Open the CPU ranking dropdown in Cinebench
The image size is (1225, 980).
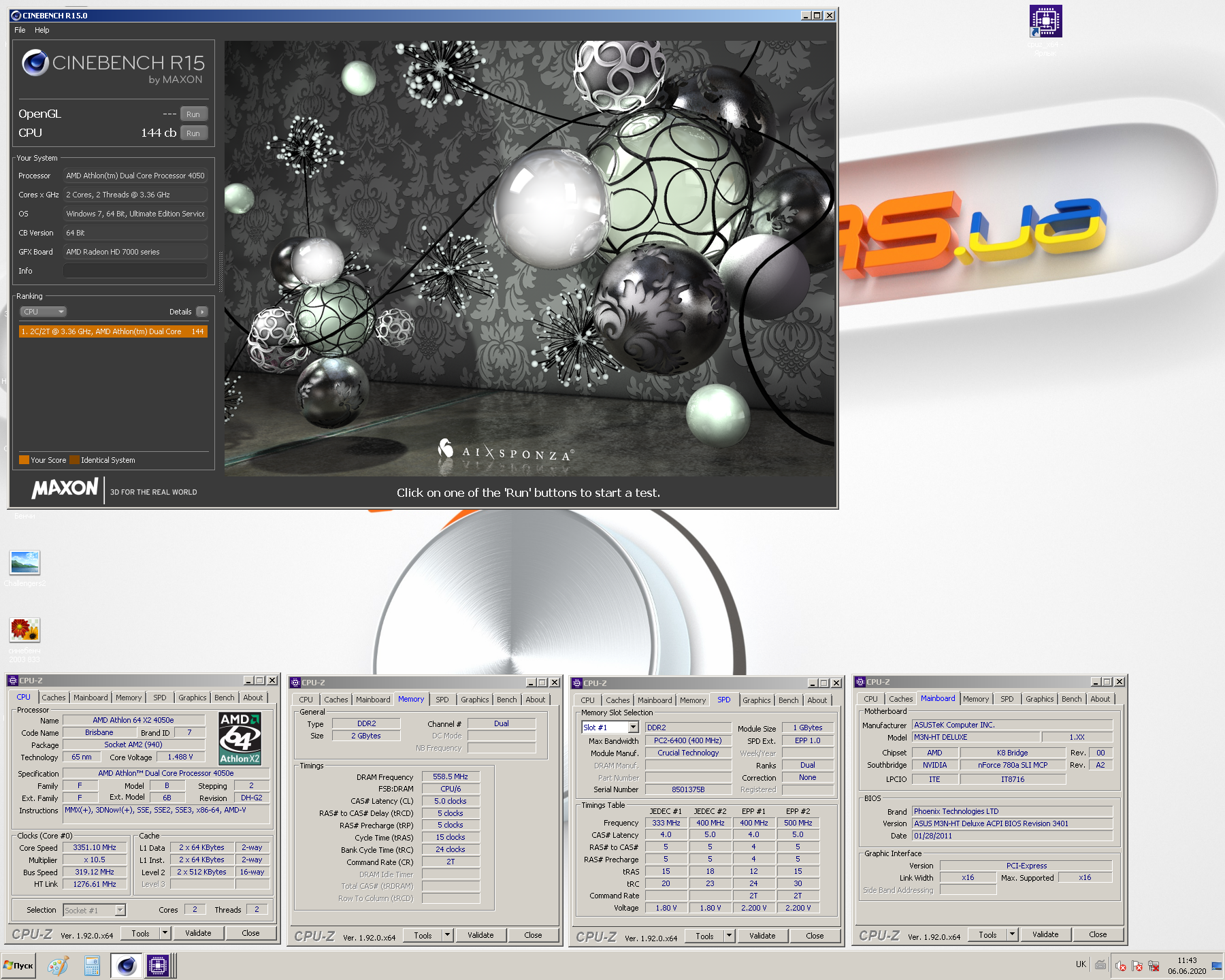click(x=43, y=312)
